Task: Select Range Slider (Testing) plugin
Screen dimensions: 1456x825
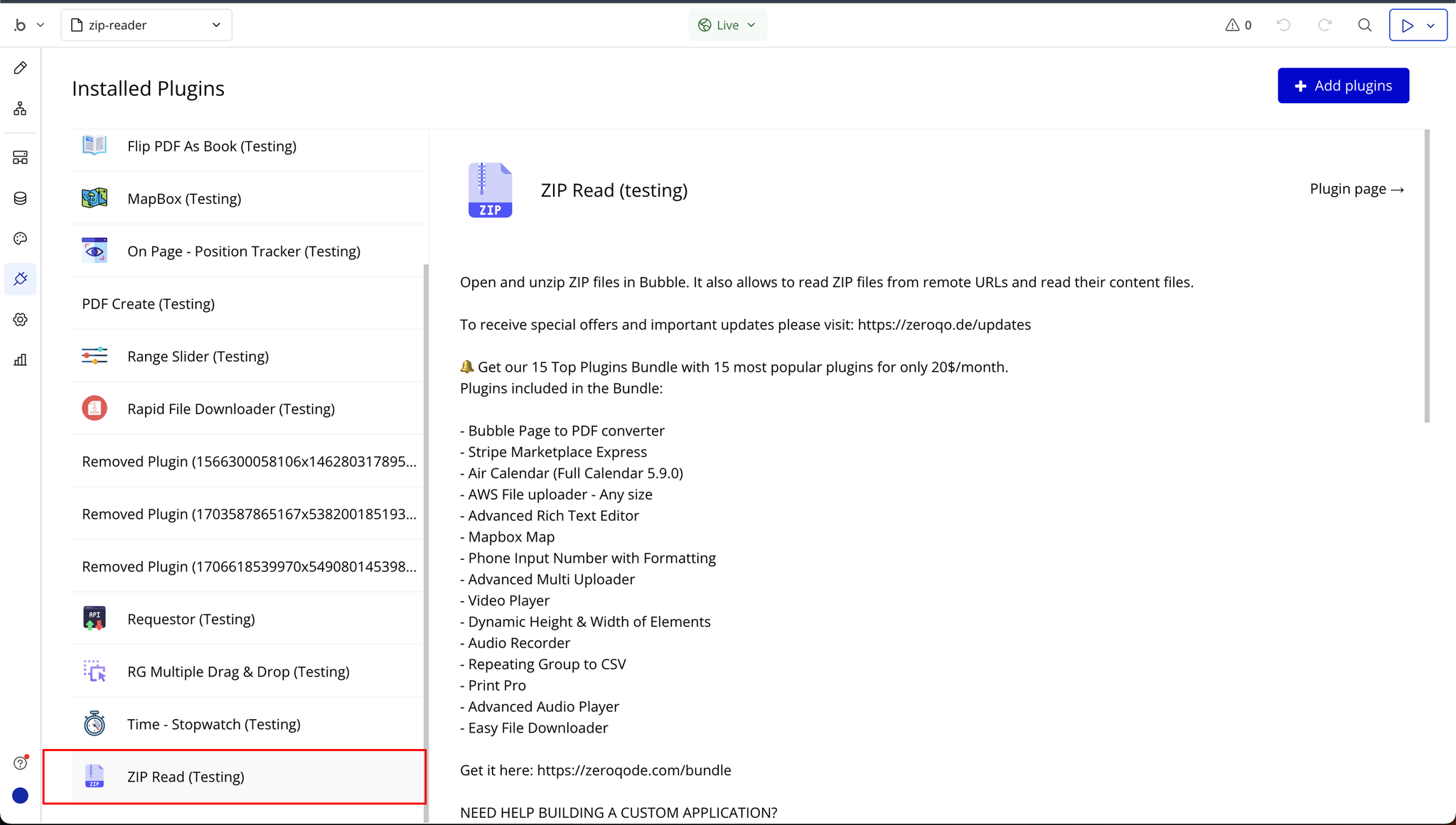Action: coord(198,356)
